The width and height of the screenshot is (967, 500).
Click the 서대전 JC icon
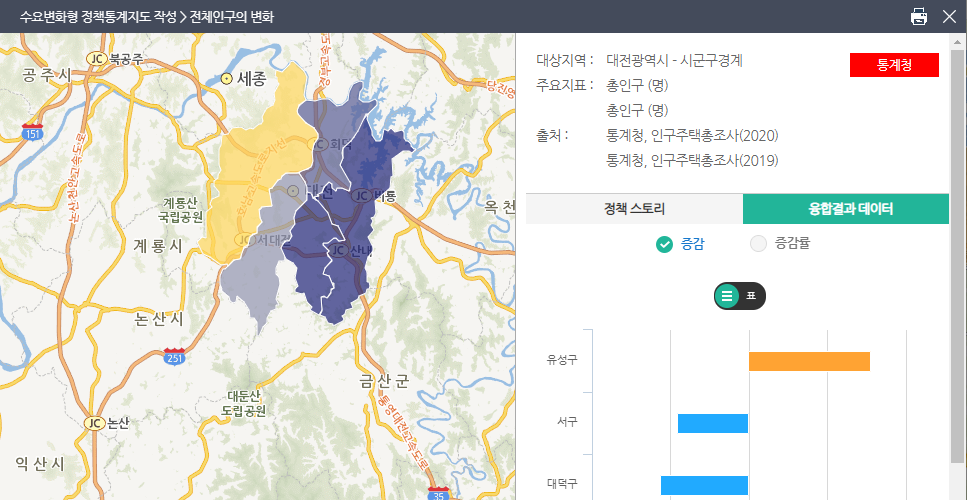245,239
